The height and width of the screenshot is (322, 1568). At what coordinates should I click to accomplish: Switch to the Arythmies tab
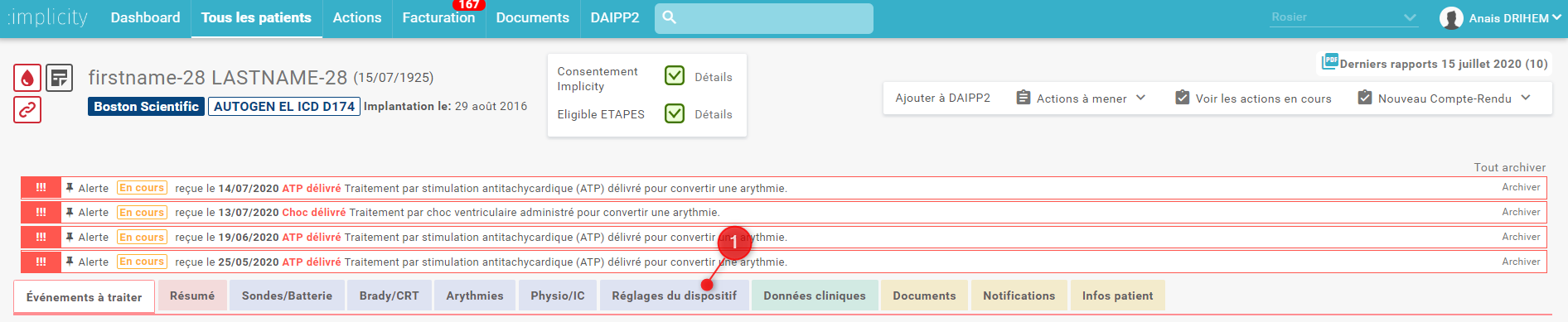click(475, 296)
